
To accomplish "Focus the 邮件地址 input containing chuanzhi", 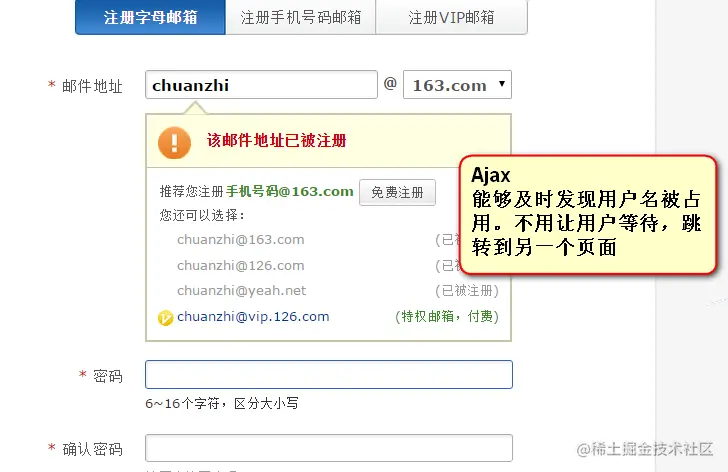I will 261,84.
